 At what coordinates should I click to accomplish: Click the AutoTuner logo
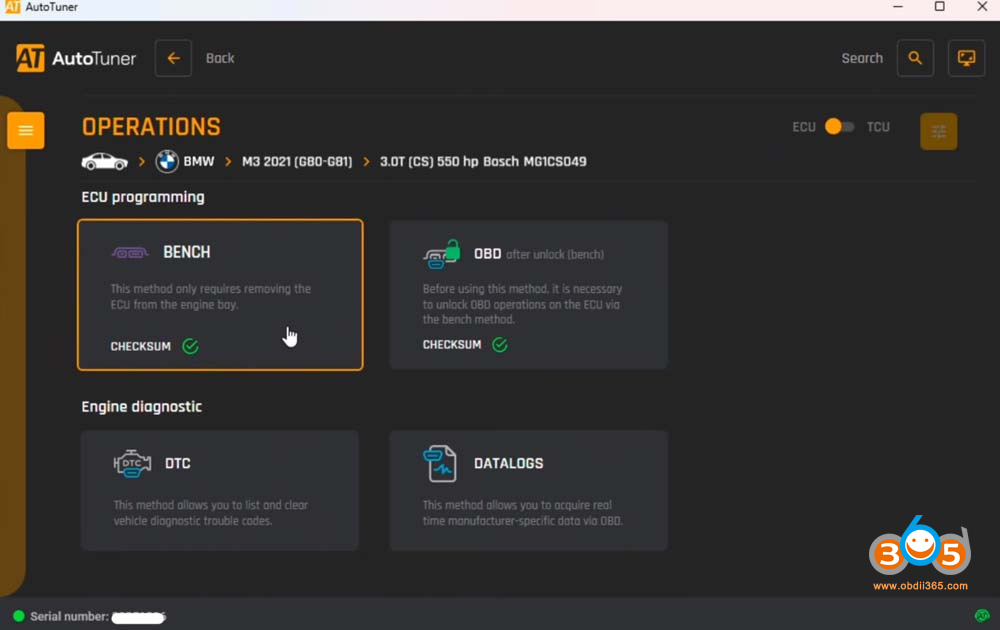(x=76, y=58)
